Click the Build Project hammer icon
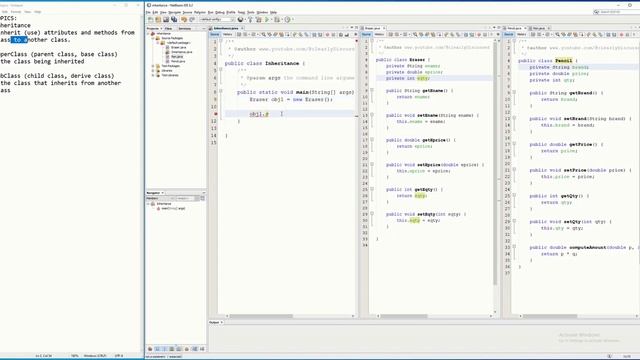 [x=250, y=20]
